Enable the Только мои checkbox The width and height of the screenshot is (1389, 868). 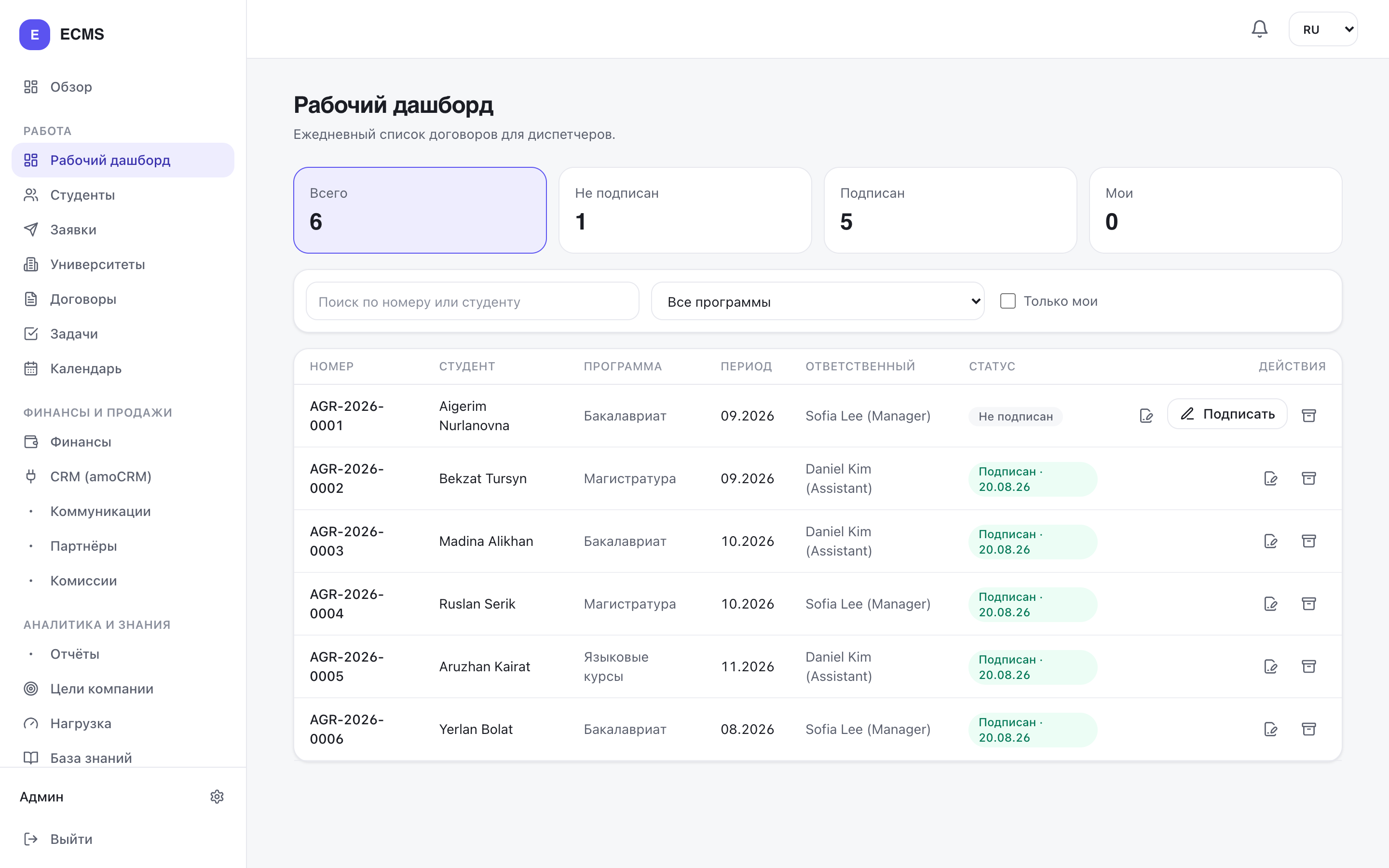[x=1008, y=301]
